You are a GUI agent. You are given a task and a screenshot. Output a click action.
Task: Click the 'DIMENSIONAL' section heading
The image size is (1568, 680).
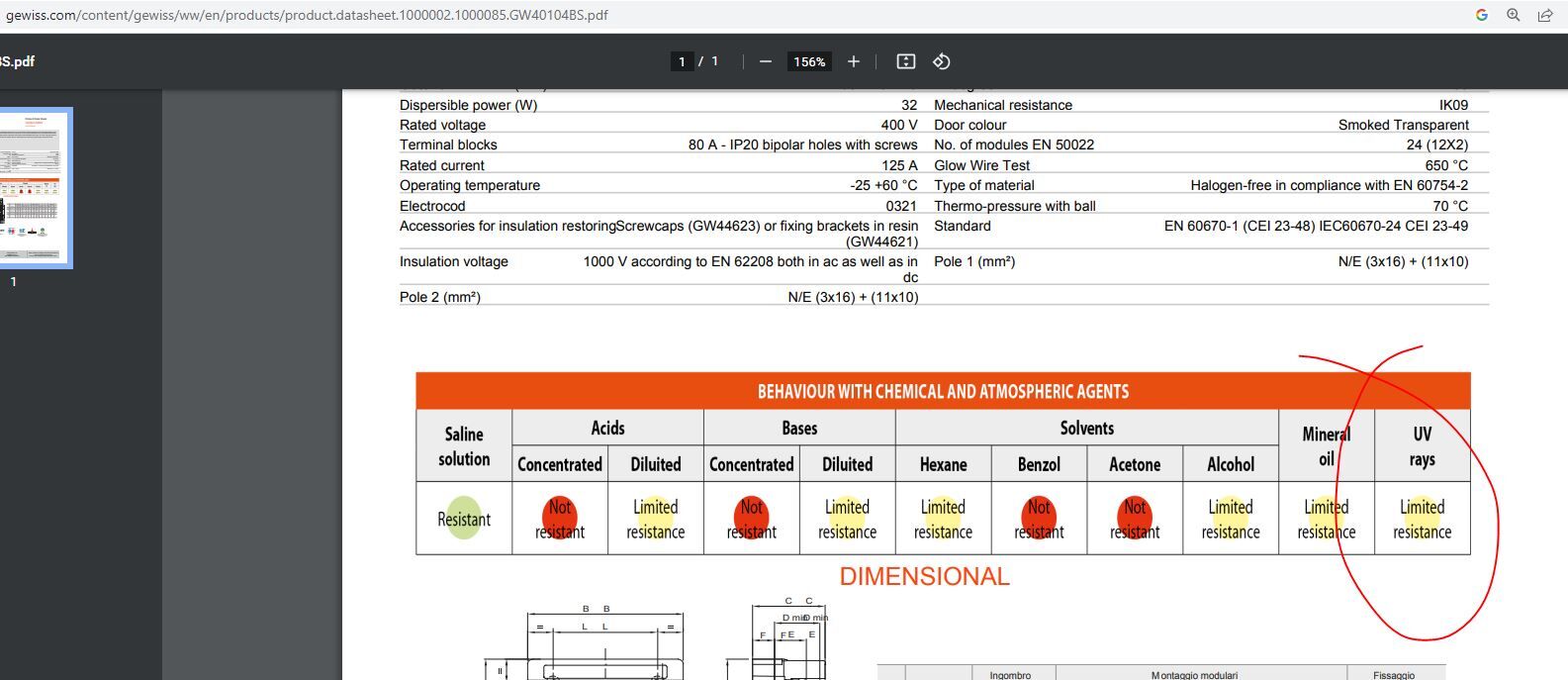tap(924, 576)
